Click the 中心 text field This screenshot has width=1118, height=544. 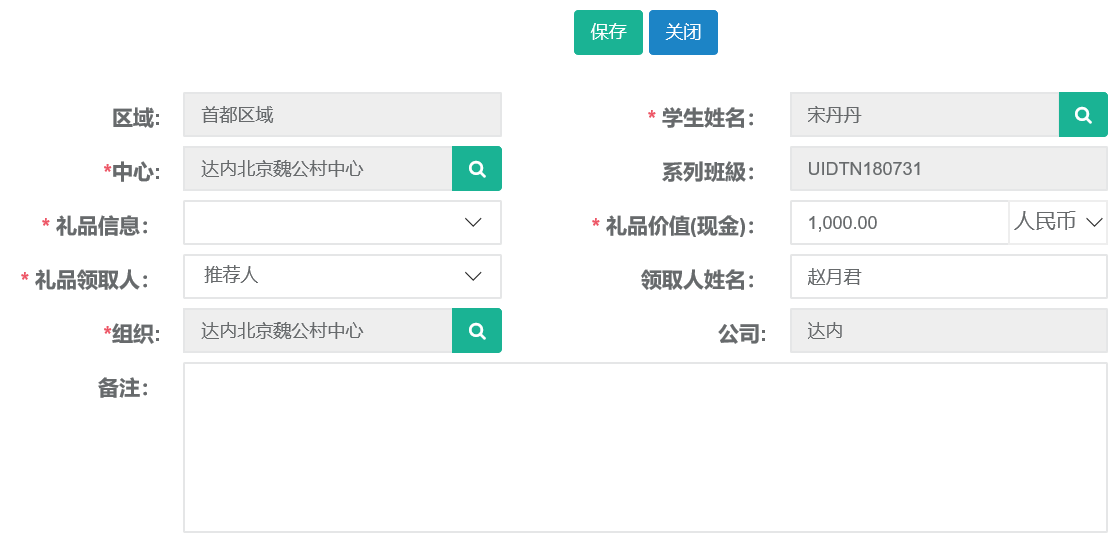coord(318,169)
